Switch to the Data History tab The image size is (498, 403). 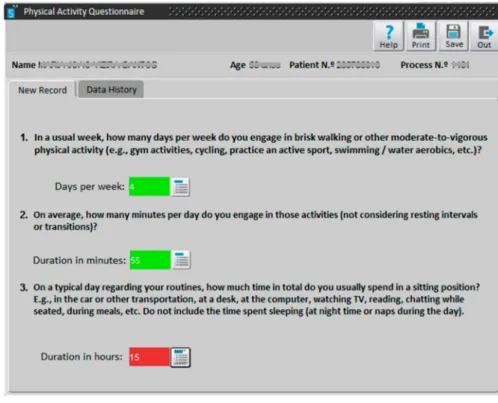click(111, 89)
